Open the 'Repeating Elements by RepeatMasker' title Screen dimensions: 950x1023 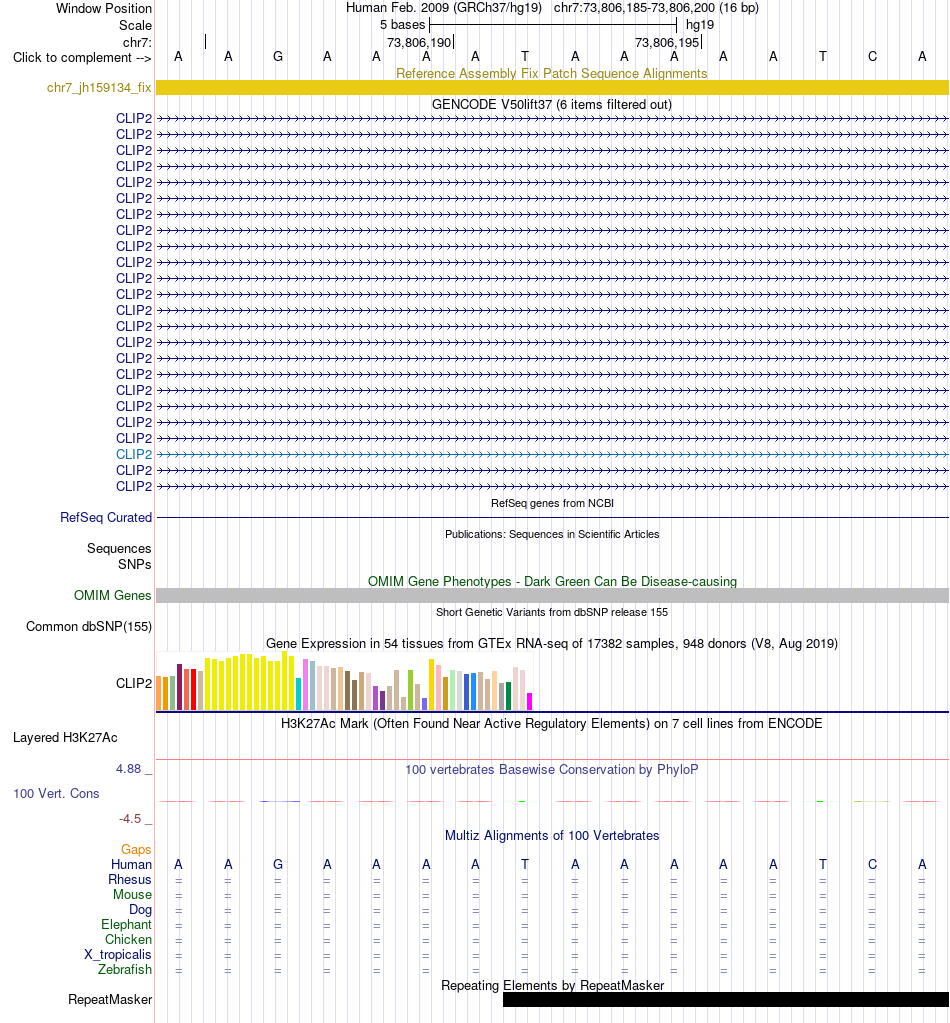point(552,985)
